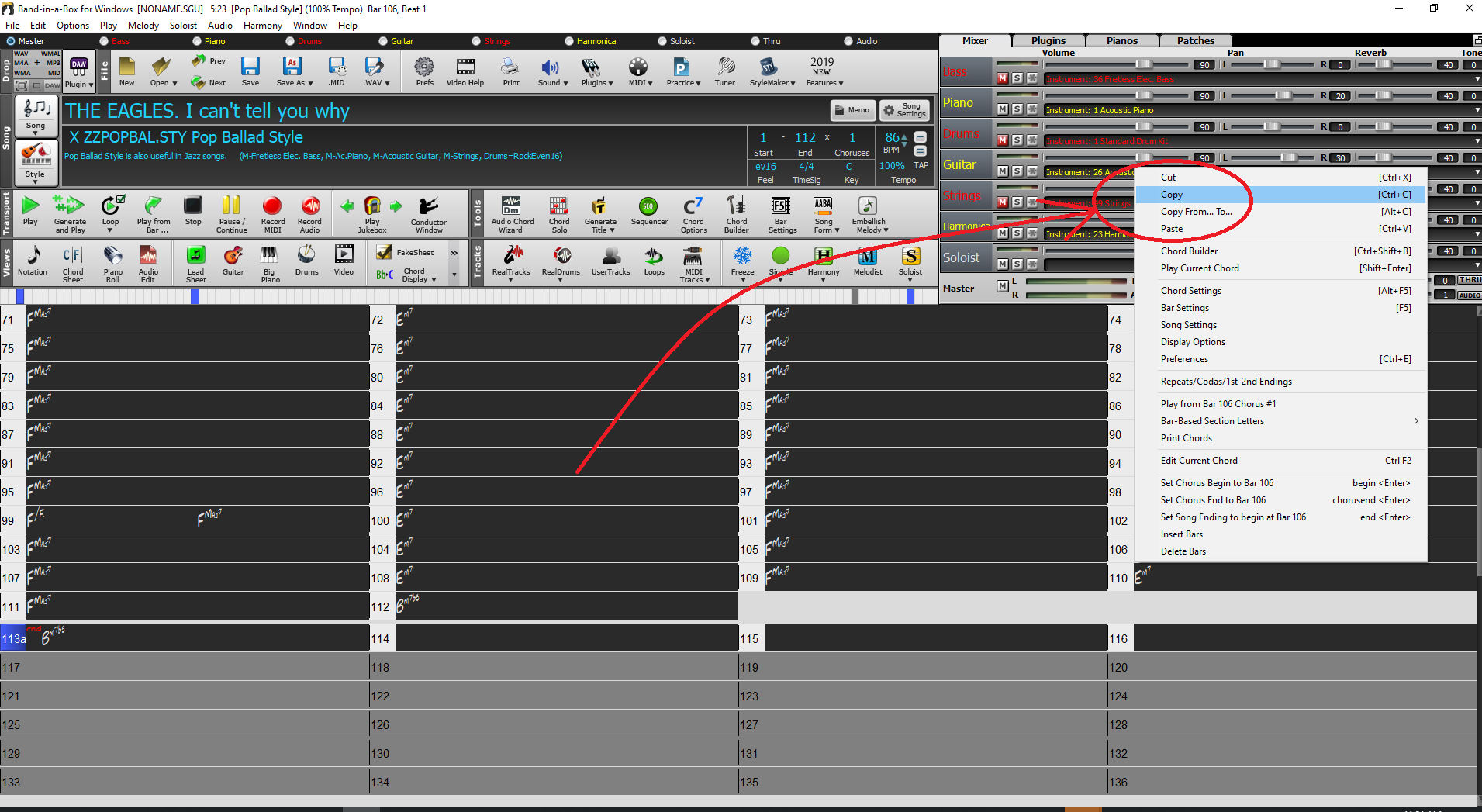Screen dimensions: 1482x812
Task: Expand the Chord Display dropdown
Action: 434,279
